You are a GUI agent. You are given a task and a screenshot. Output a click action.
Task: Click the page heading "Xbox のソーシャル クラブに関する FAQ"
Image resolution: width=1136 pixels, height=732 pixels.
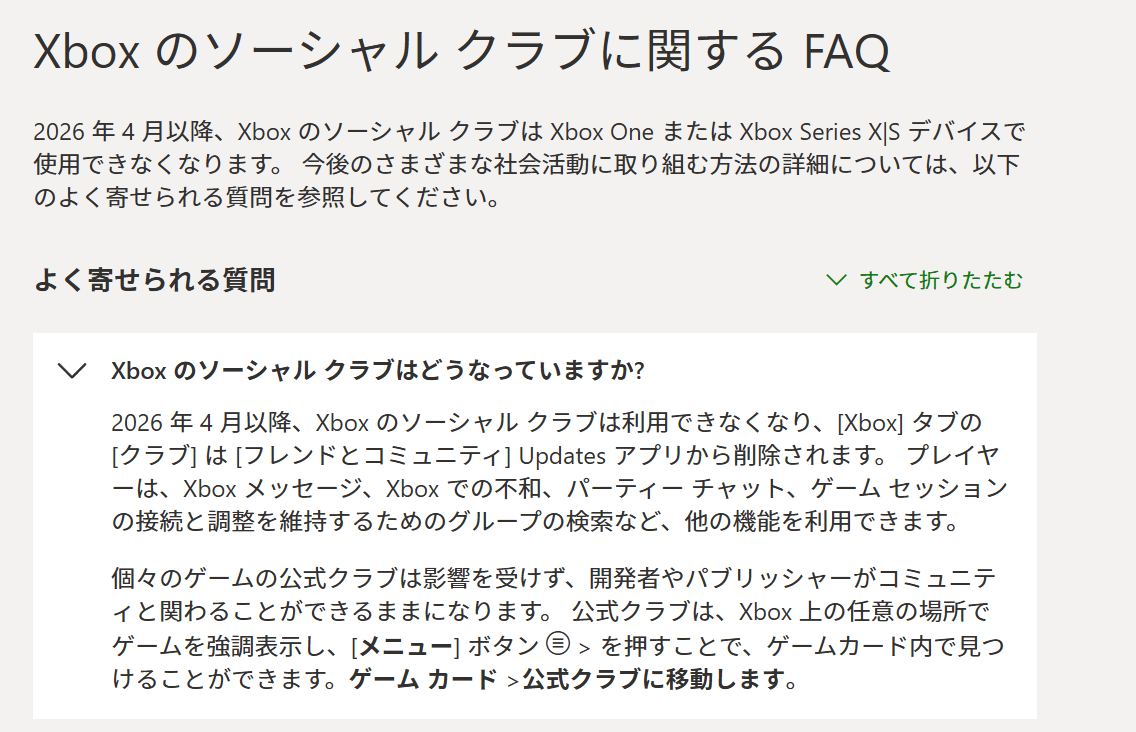pyautogui.click(x=461, y=52)
